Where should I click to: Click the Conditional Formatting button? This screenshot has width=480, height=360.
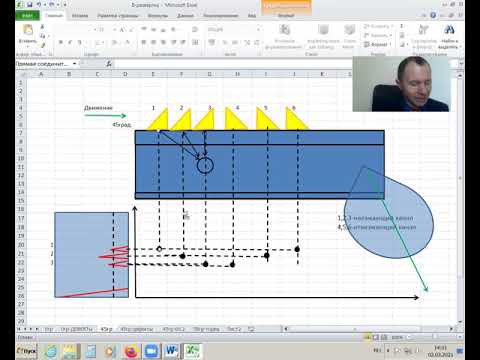pyautogui.click(x=284, y=37)
